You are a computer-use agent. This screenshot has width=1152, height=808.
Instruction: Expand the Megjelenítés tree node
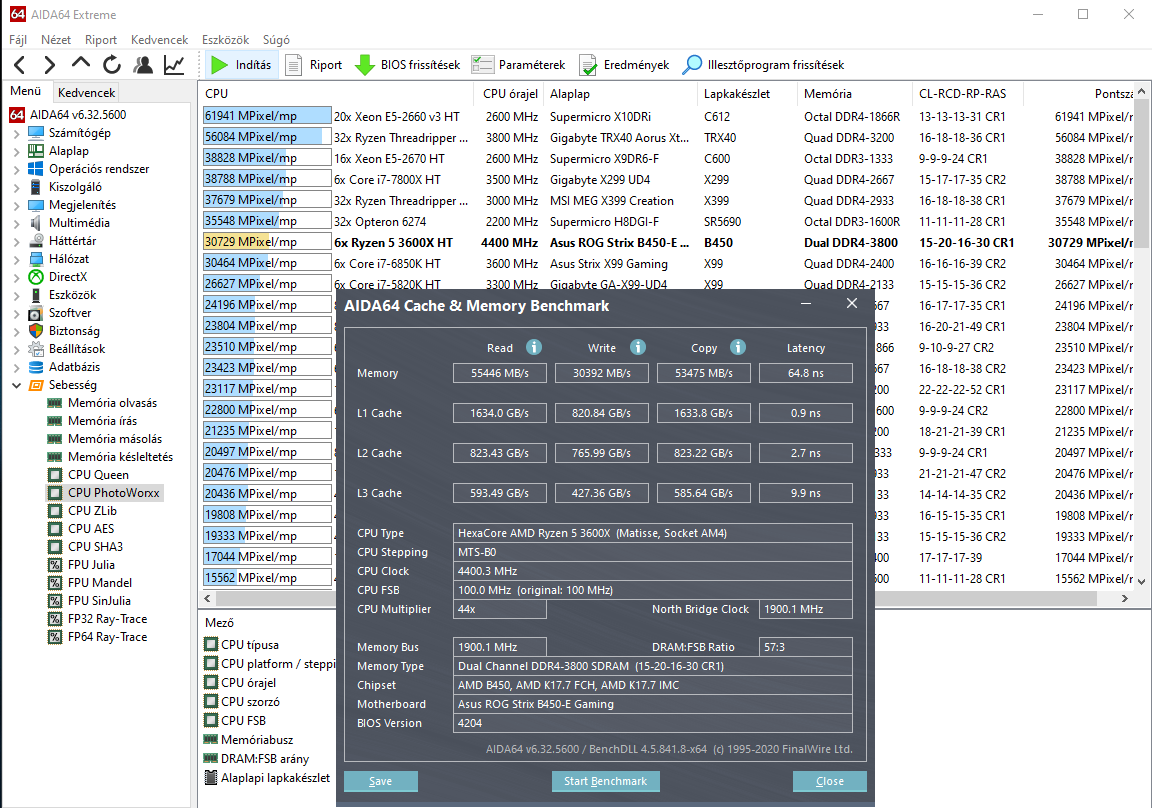(16, 205)
